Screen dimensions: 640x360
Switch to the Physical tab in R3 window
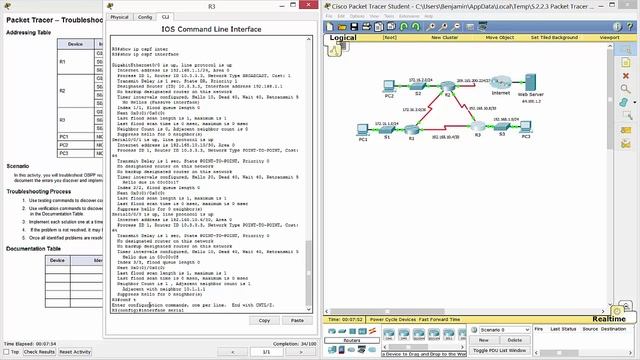[x=119, y=17]
